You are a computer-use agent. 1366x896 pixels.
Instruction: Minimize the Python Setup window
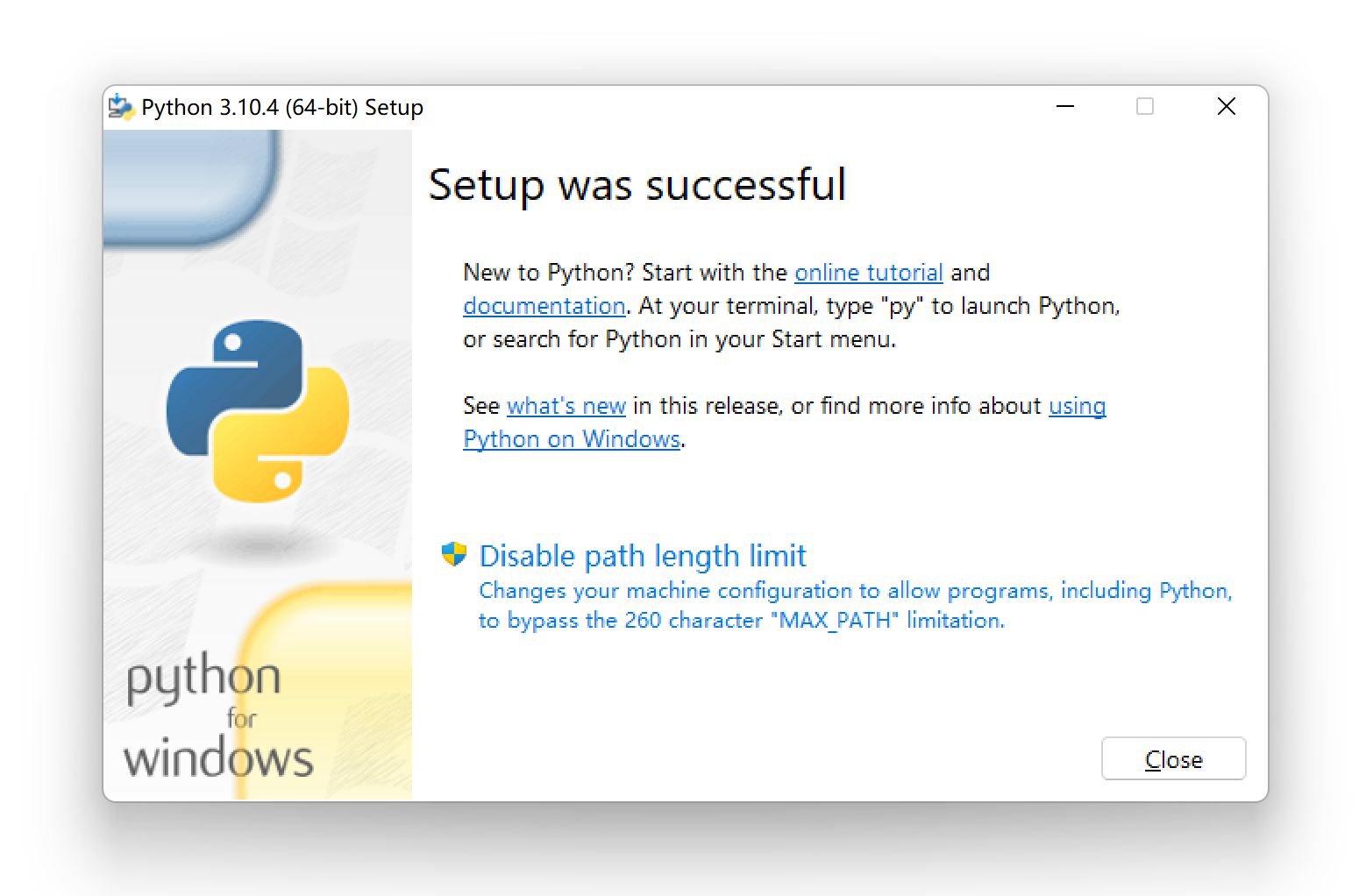click(x=1065, y=107)
